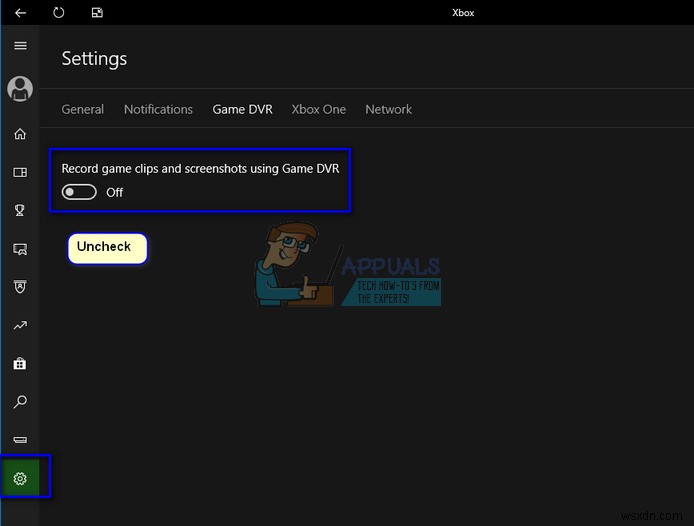Click the back arrow icon
Screen dimensions: 694x526
pos(20,12)
